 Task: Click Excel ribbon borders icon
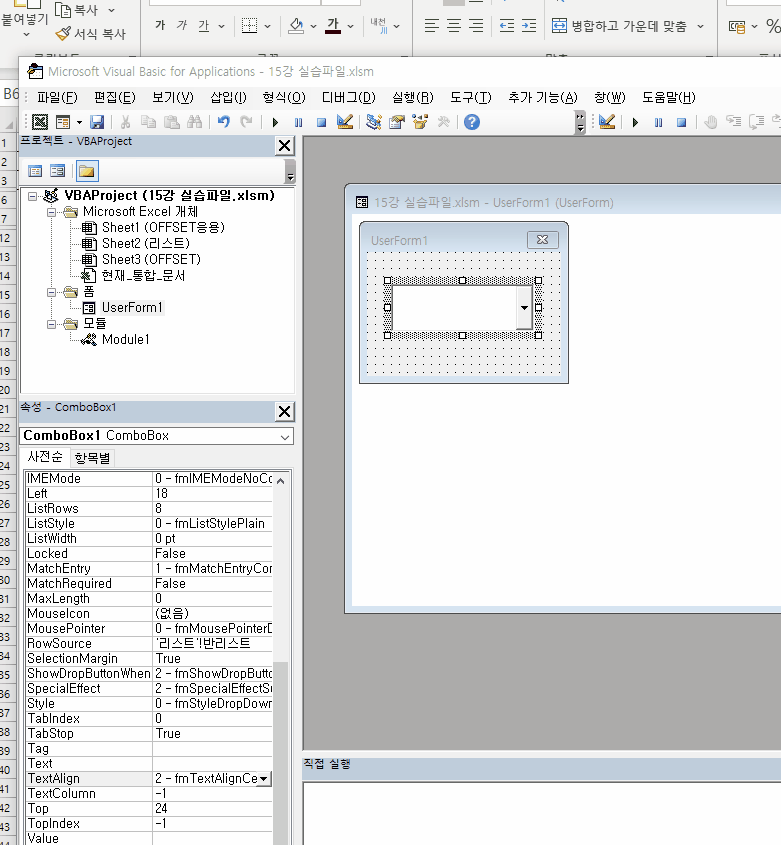[x=249, y=26]
